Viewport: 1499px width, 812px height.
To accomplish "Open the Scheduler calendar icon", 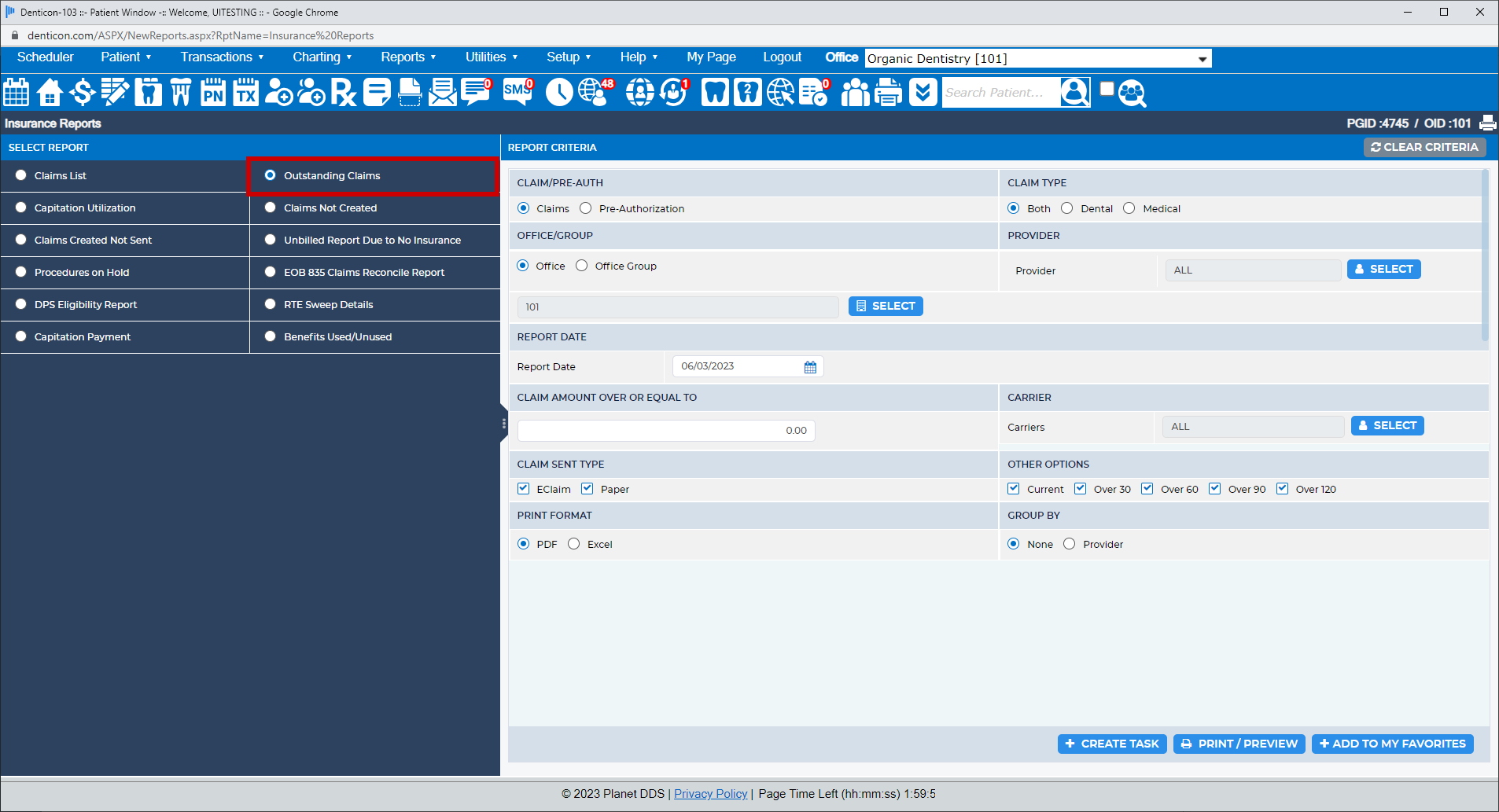I will (x=17, y=92).
